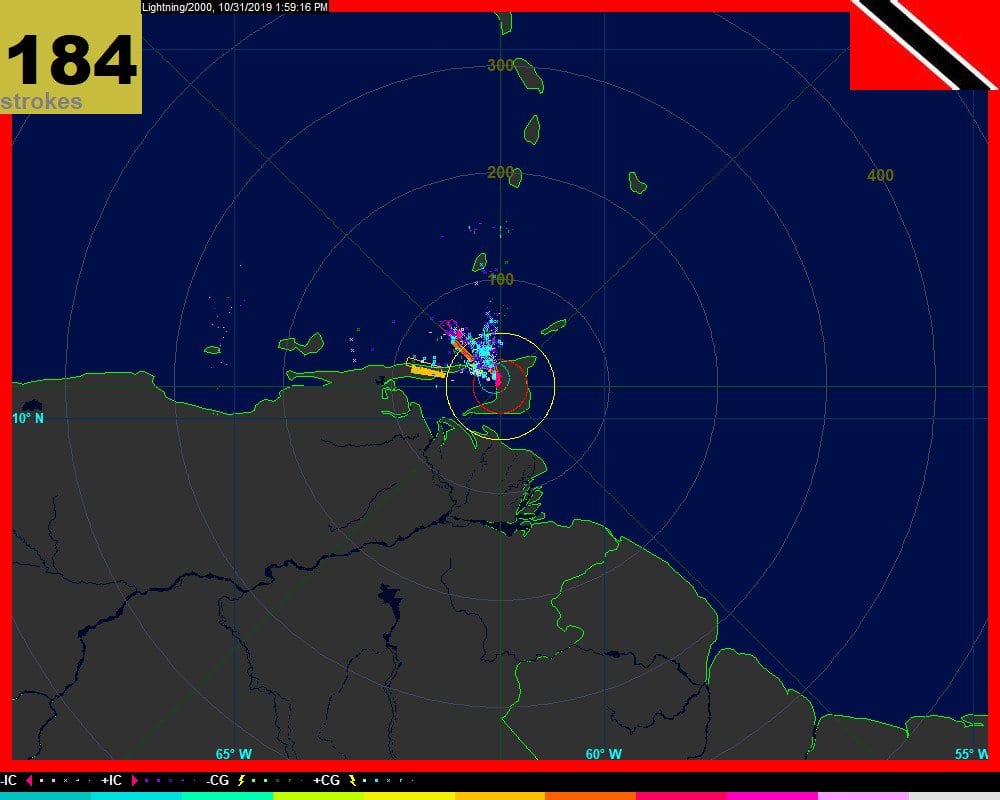1000x800 pixels.
Task: Click the yellow -CG lightning bolt symbol
Action: pos(241,780)
